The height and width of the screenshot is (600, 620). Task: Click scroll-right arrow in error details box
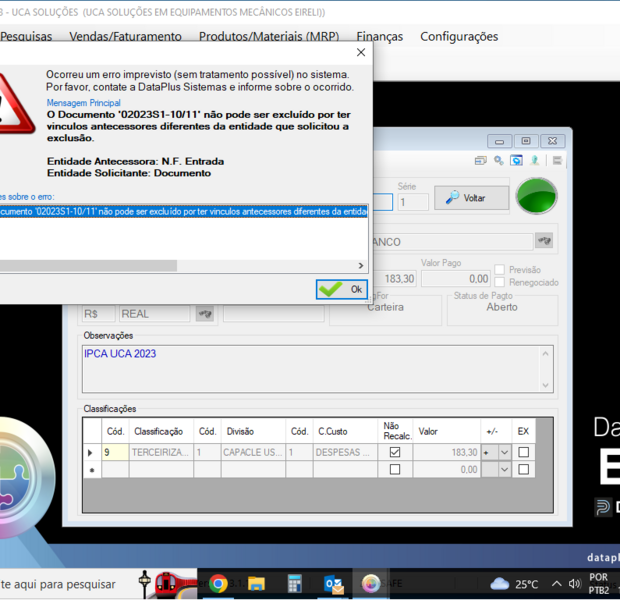pos(361,266)
